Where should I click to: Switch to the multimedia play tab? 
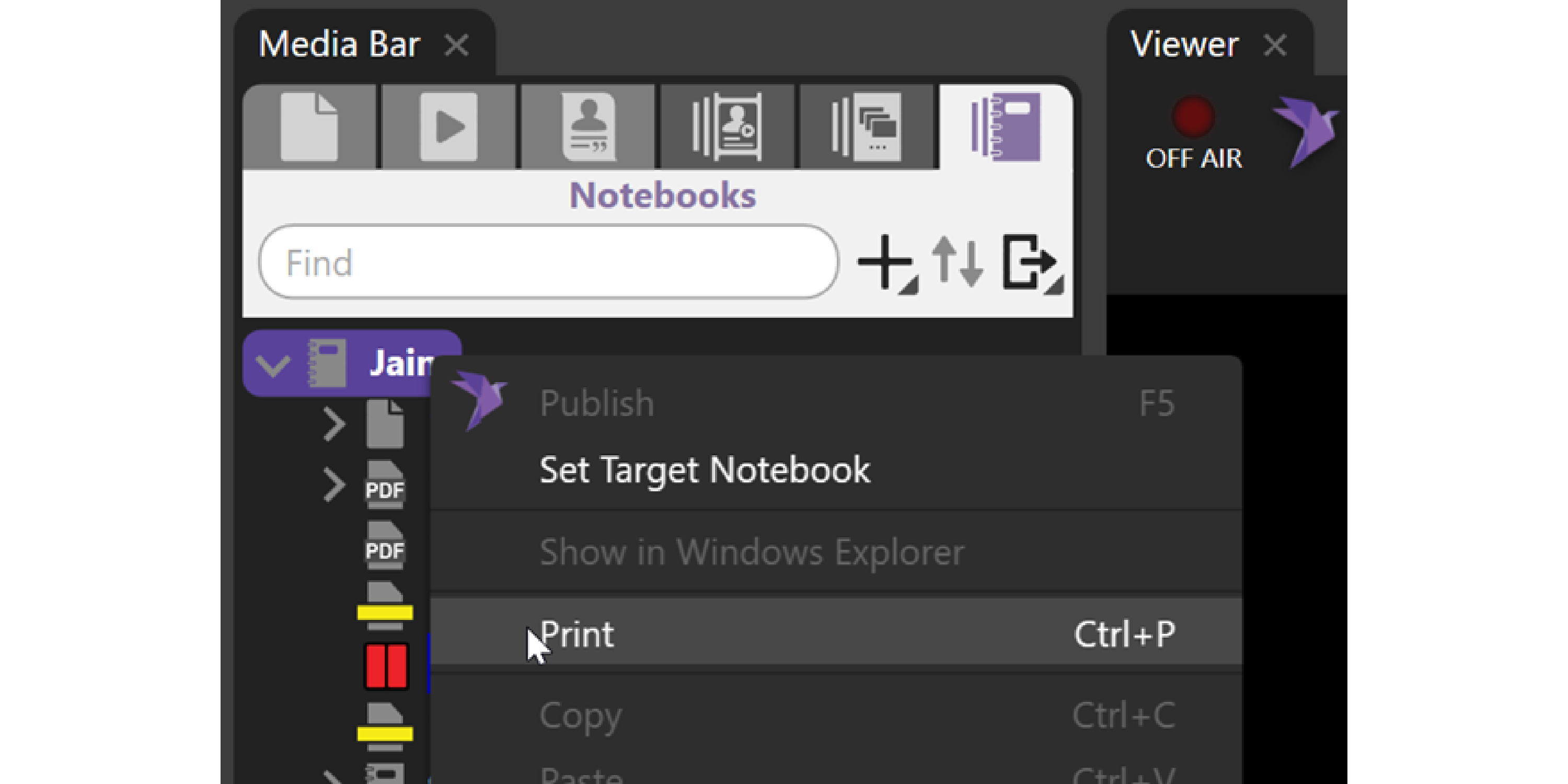[x=448, y=126]
